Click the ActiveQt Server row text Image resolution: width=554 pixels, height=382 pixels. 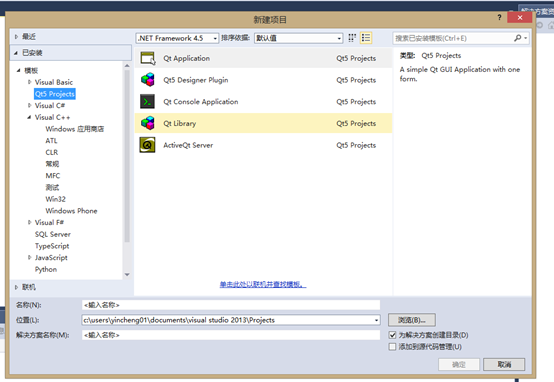(x=188, y=145)
